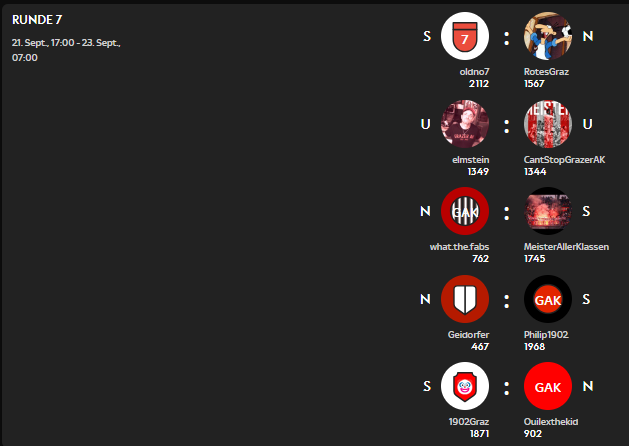Screen dimensions: 629x446
Task: Open what.the.fabs striped GAK avatar
Action: (x=465, y=212)
